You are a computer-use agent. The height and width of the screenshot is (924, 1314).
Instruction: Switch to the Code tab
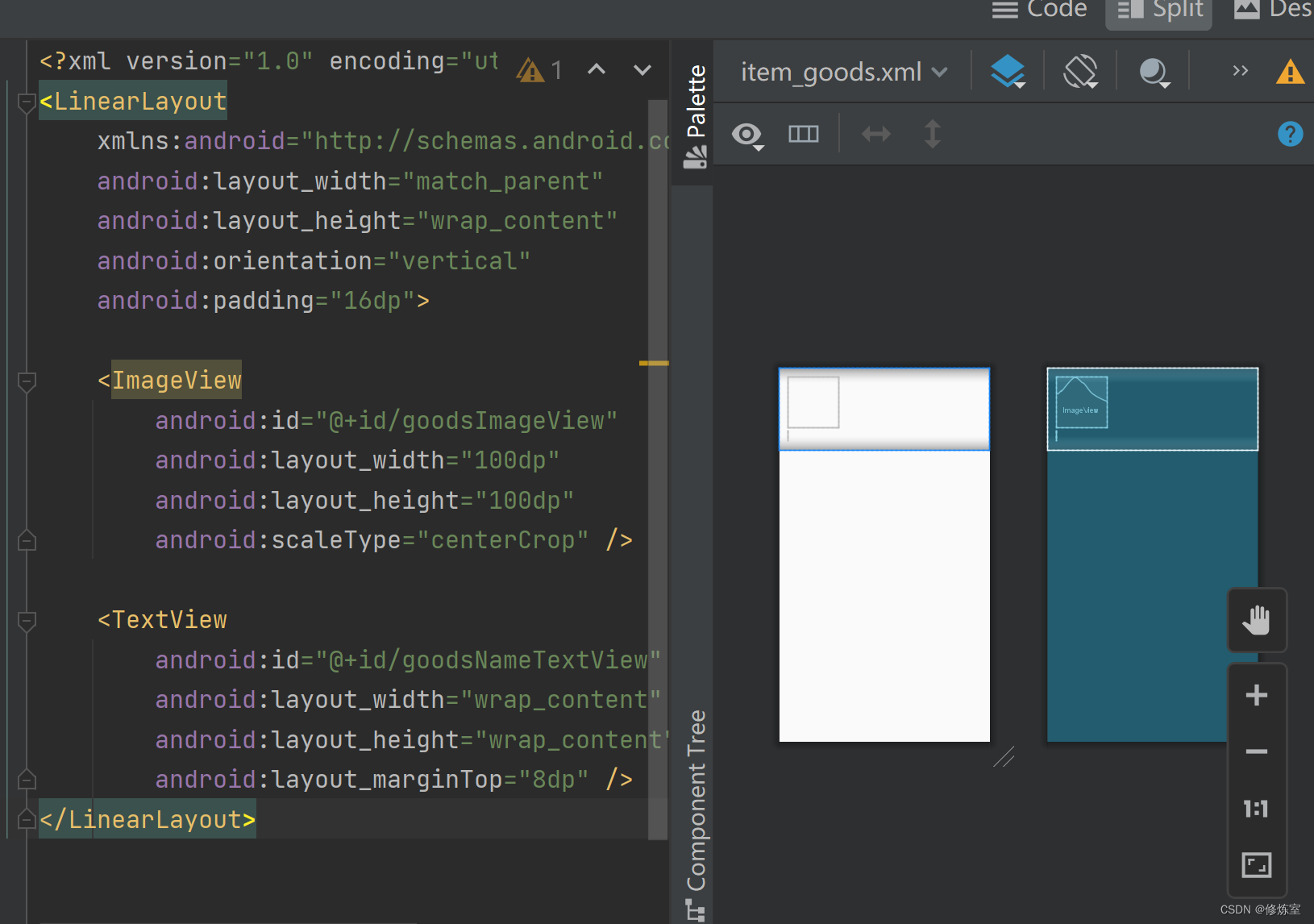pyautogui.click(x=1040, y=10)
